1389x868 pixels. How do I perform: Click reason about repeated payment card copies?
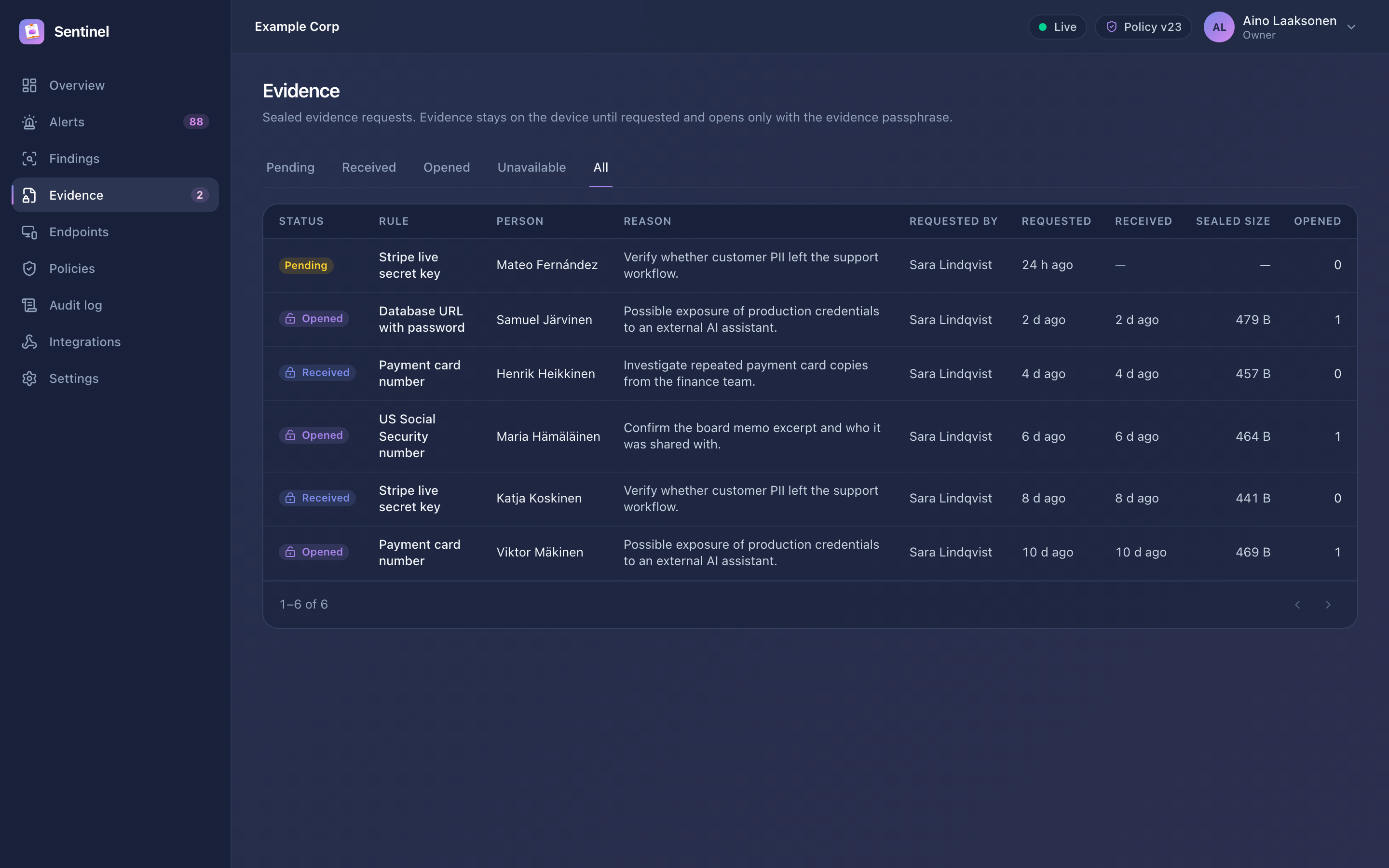click(x=746, y=373)
